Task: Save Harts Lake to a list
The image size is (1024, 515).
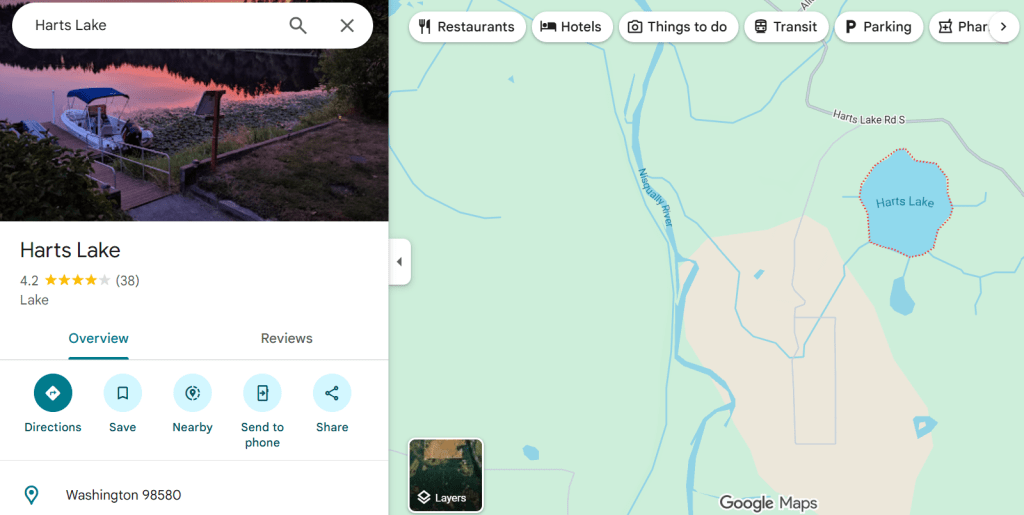Action: (123, 393)
